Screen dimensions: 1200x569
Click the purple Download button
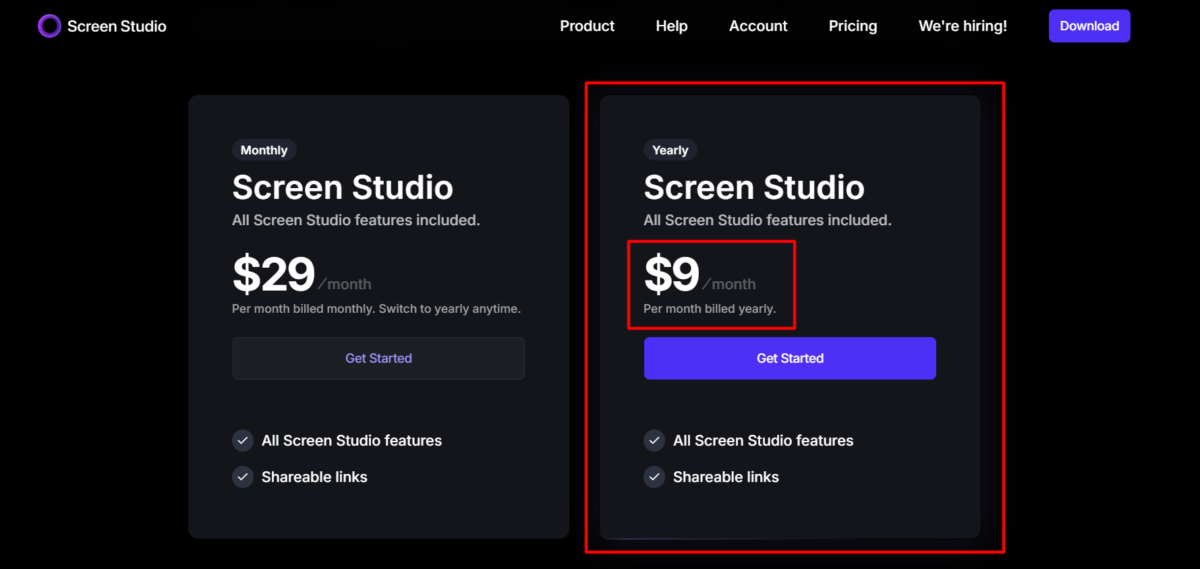point(1089,26)
